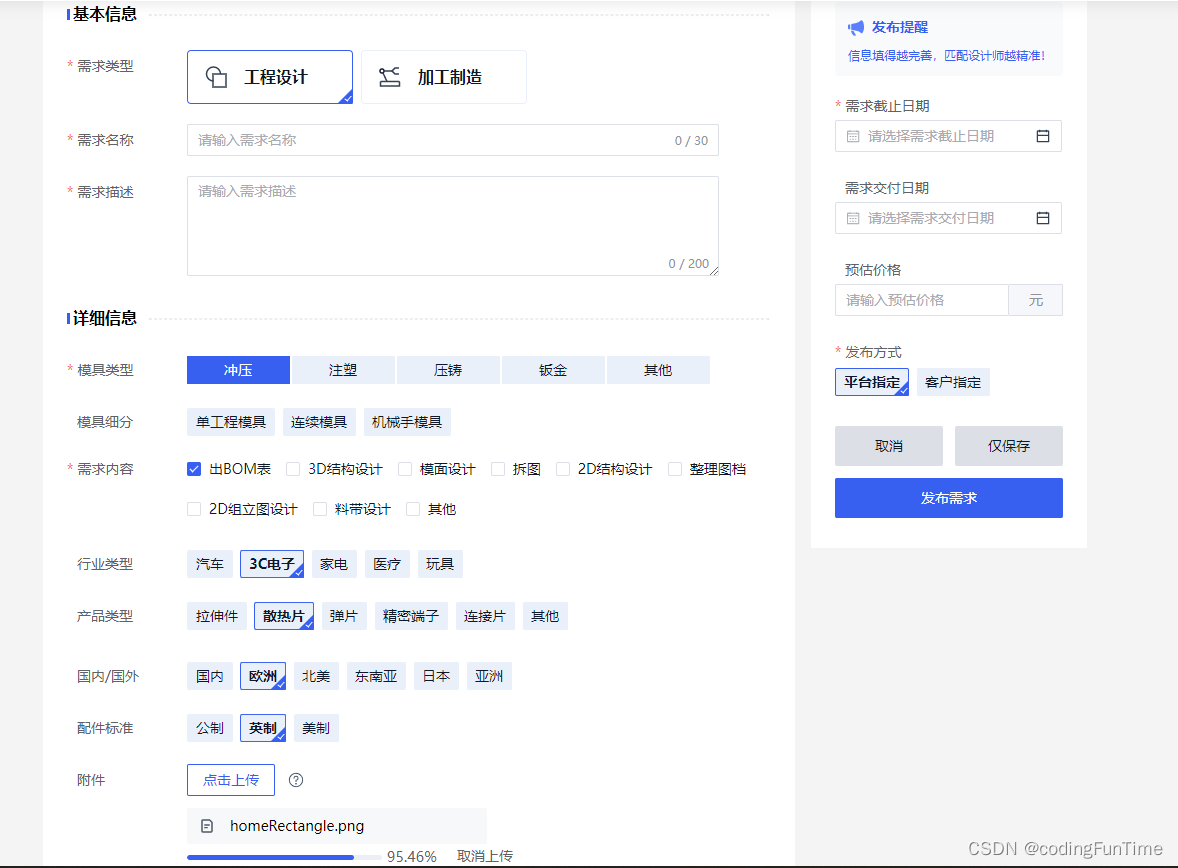This screenshot has height=868, width=1178.
Task: Check the 2D结构设计 checkbox
Action: [x=563, y=469]
